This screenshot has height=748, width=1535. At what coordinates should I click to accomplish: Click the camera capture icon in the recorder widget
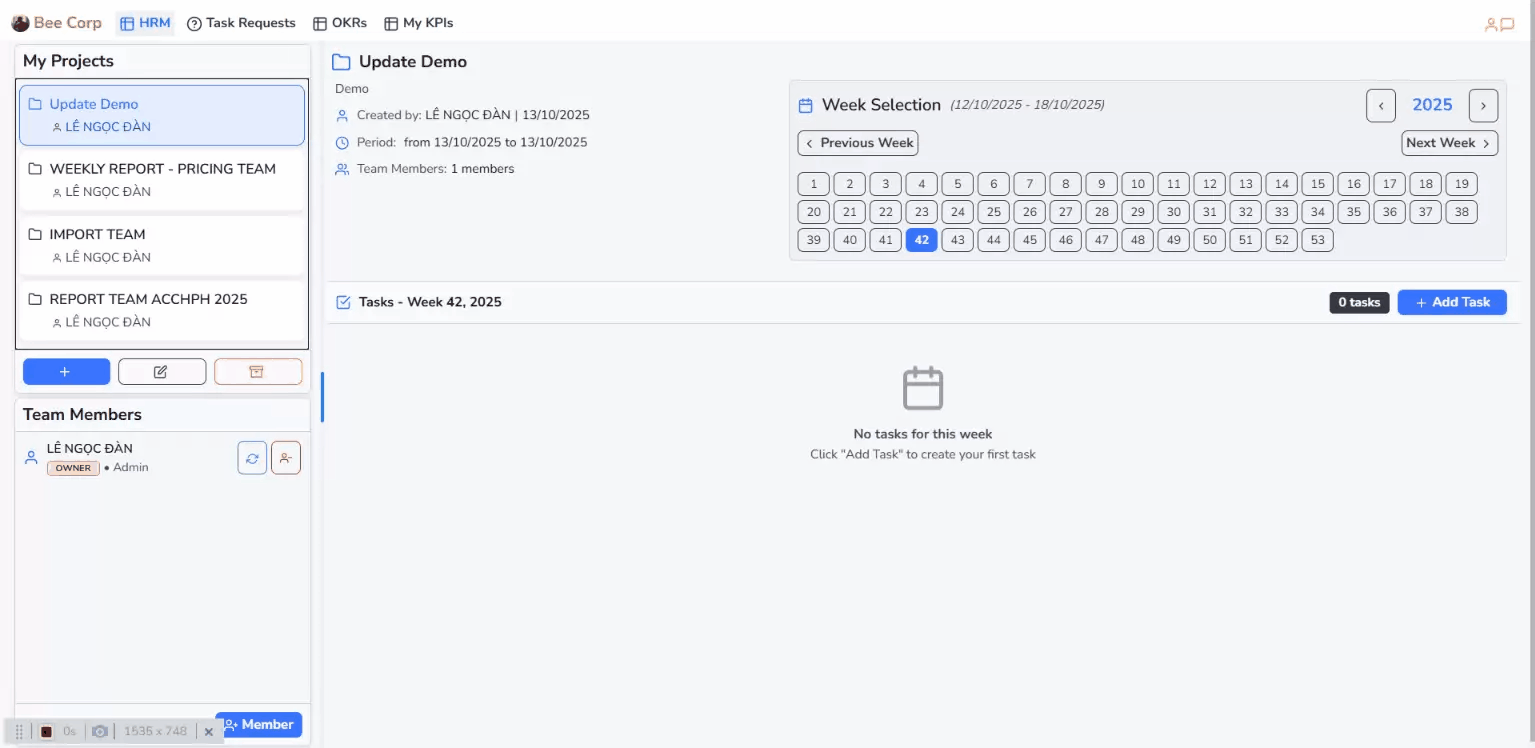(99, 730)
